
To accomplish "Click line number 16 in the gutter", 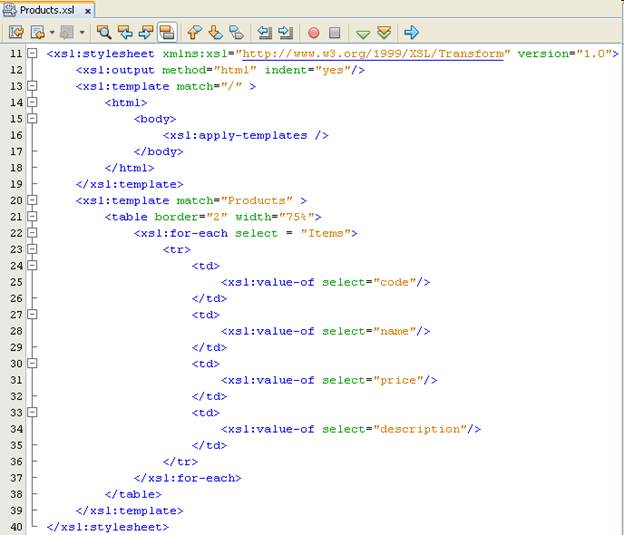I will tap(16, 135).
